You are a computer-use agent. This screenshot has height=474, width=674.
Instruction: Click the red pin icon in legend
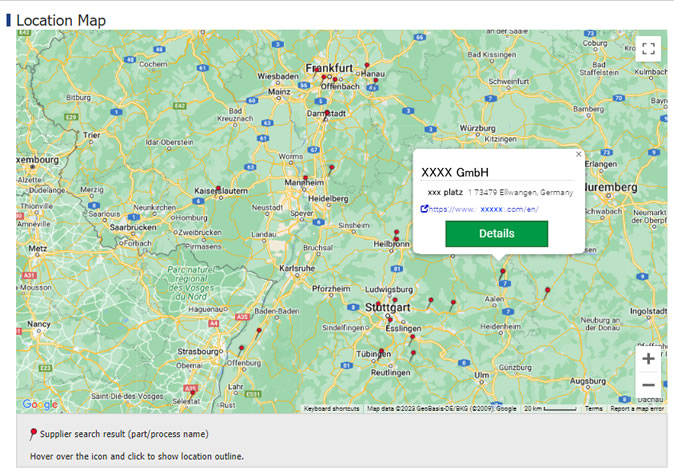(x=34, y=434)
